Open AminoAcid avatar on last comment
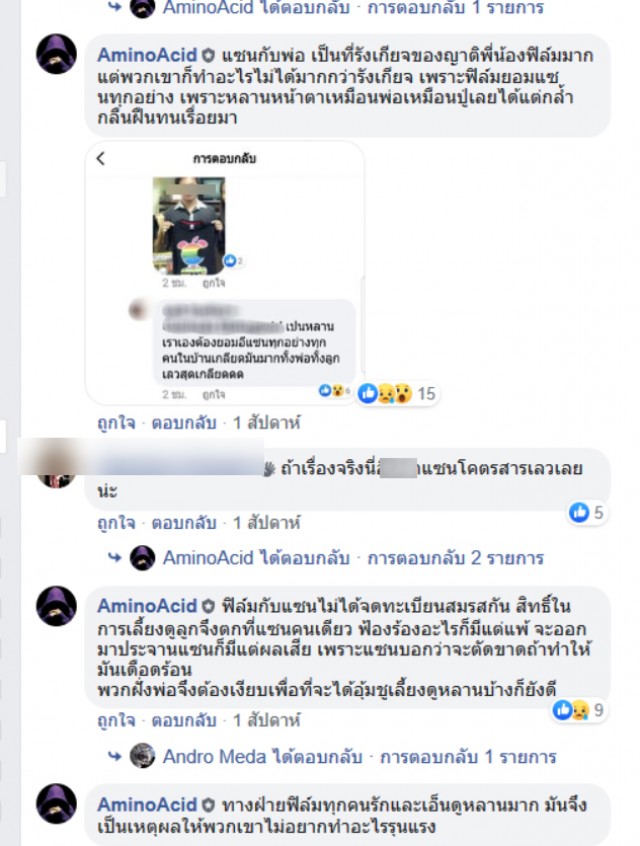The image size is (640, 846). pos(56,803)
